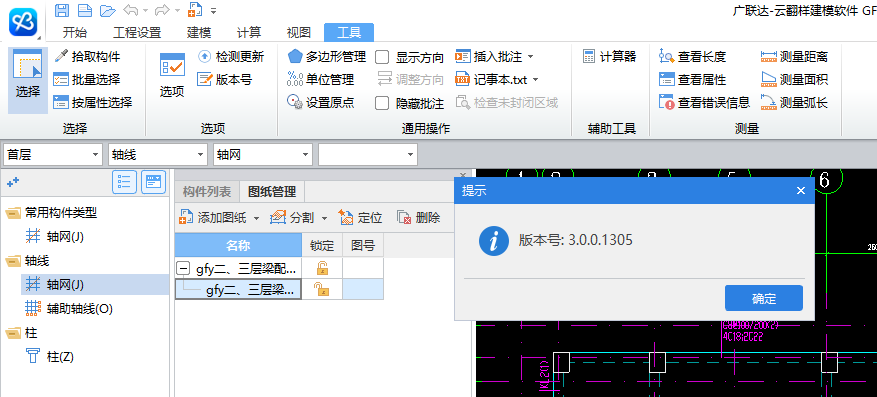Image resolution: width=877 pixels, height=397 pixels.
Task: Collapse the 柱 folder
Action: pyautogui.click(x=13, y=333)
